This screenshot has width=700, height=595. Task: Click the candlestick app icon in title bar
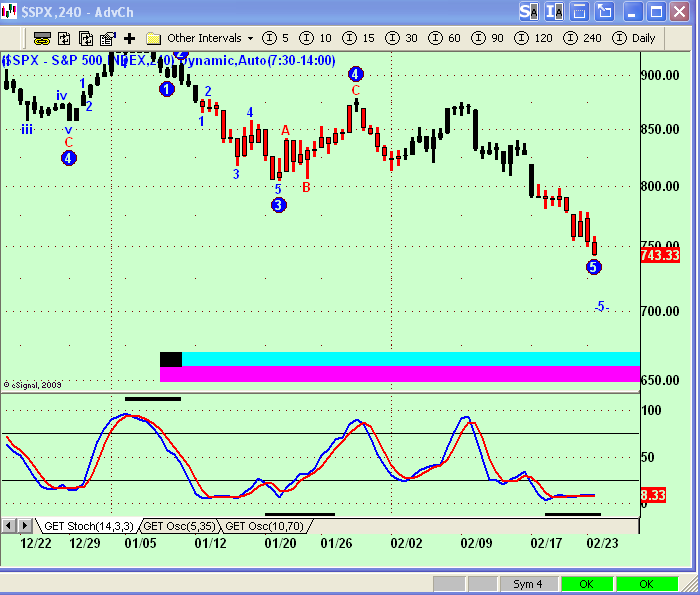(9, 12)
